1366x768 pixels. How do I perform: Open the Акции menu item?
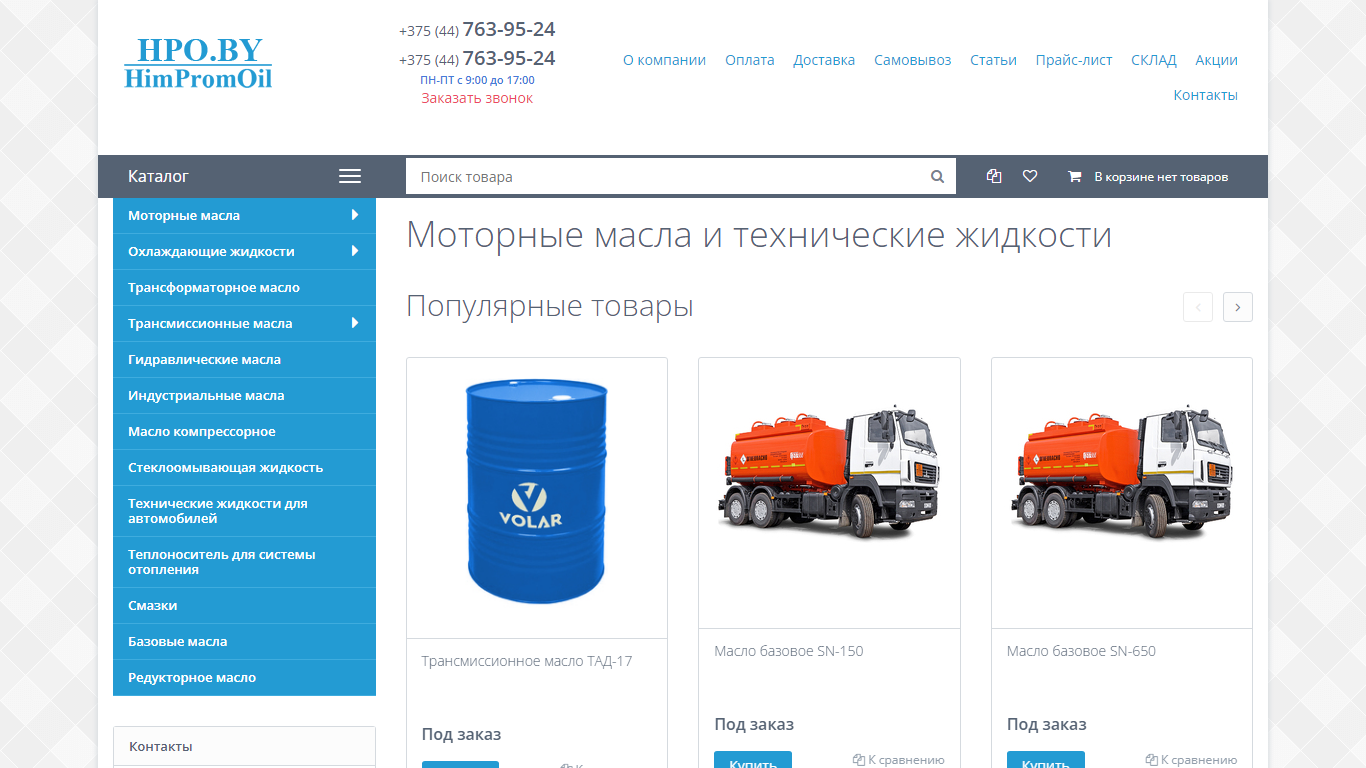pyautogui.click(x=1216, y=60)
